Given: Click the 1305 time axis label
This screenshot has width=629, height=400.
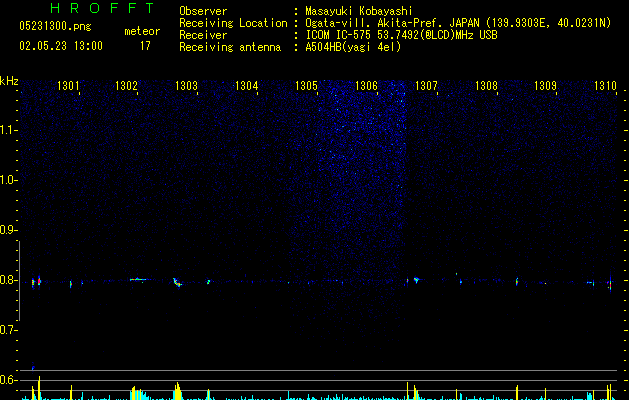Looking at the screenshot, I should 306,85.
